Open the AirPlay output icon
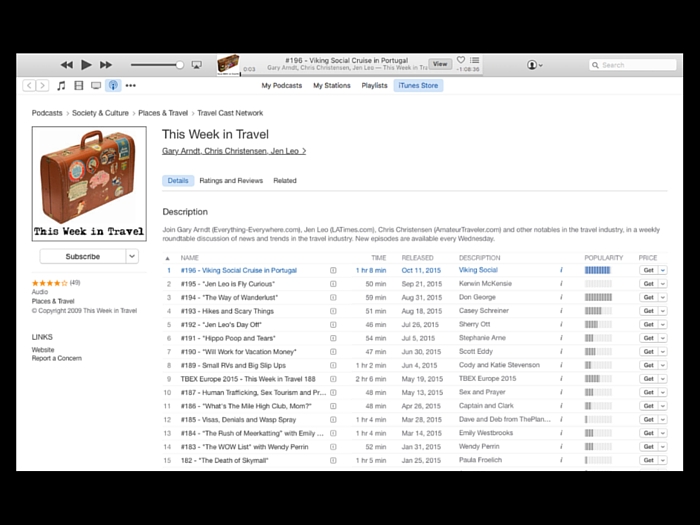700x525 pixels. click(x=196, y=65)
